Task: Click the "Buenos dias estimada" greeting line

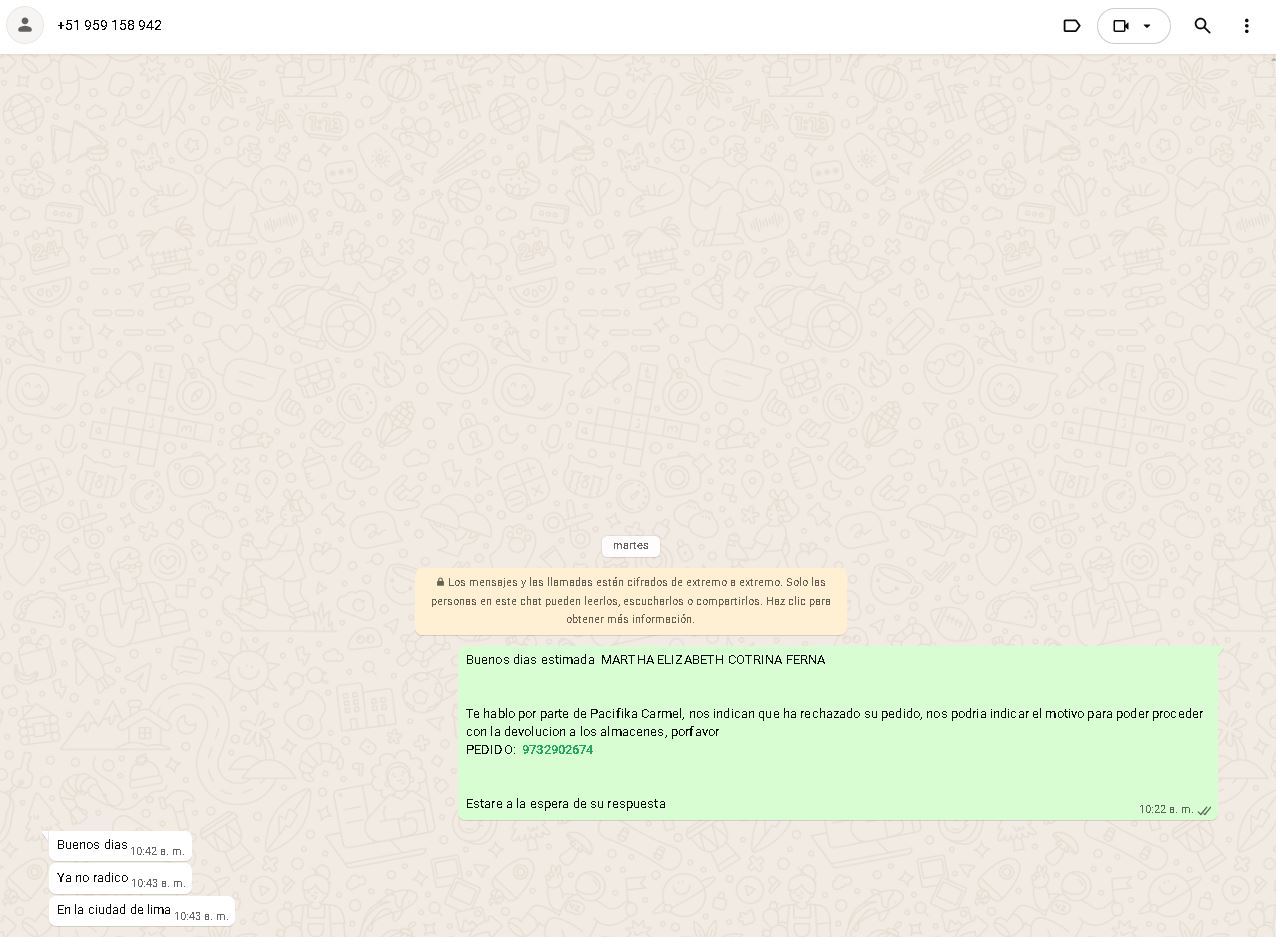Action: [x=645, y=660]
